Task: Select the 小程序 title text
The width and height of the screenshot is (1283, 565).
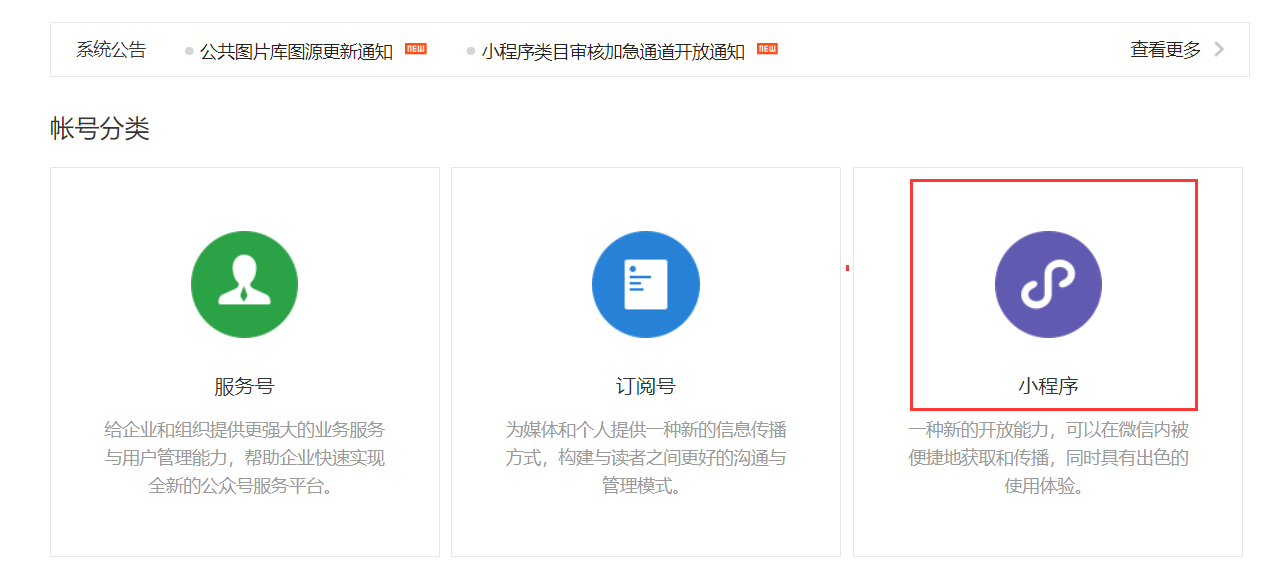Action: pyautogui.click(x=1048, y=386)
